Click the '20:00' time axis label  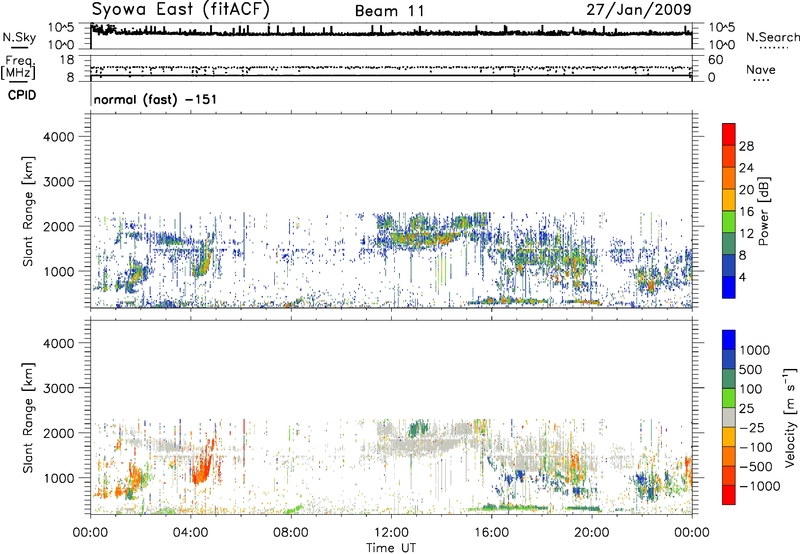coord(592,533)
